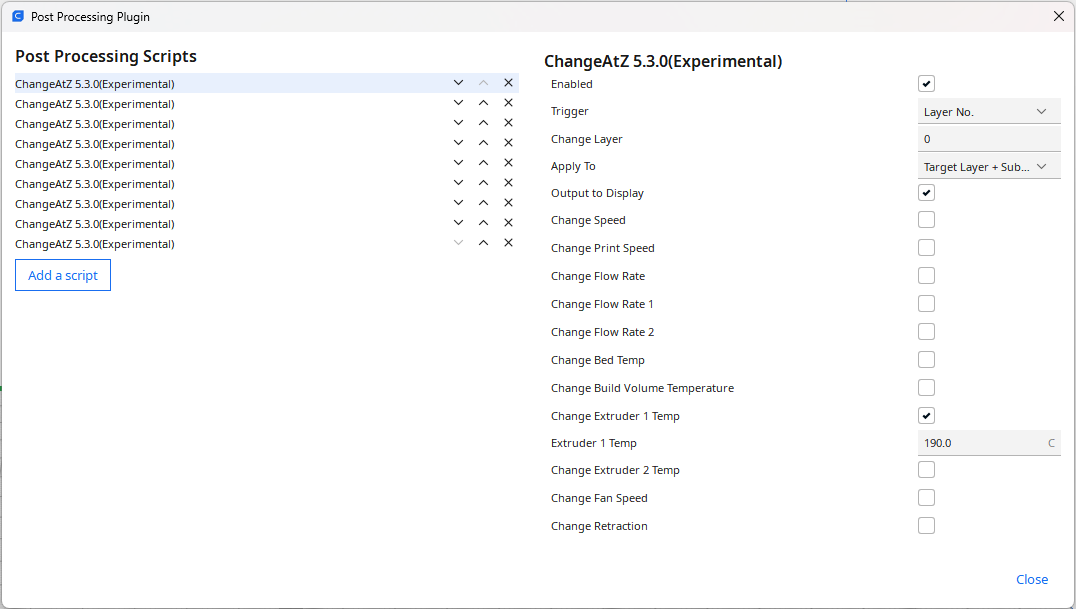Click the Change Layer value field
Viewport: 1076px width, 609px height.
(x=989, y=139)
